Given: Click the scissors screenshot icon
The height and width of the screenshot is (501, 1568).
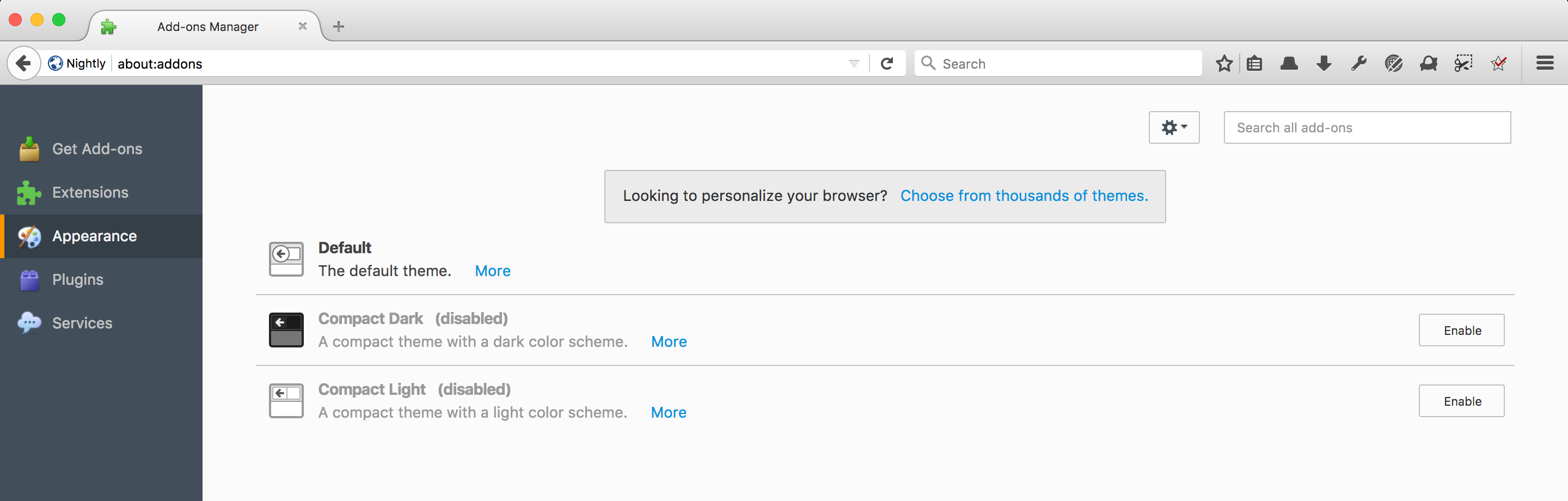Looking at the screenshot, I should [x=1463, y=63].
